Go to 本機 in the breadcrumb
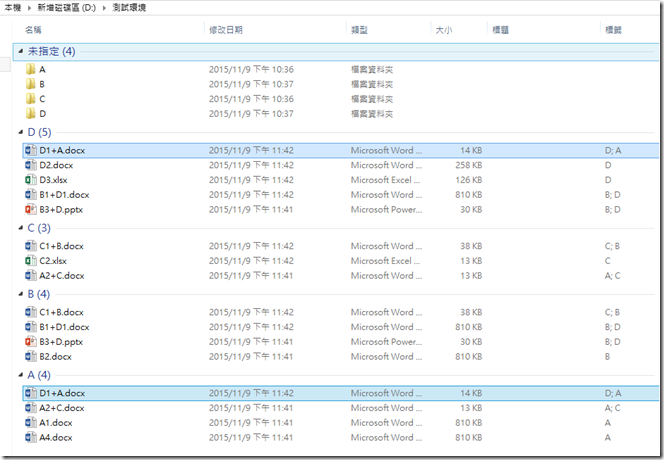Viewport: 664px width, 460px height. point(15,8)
